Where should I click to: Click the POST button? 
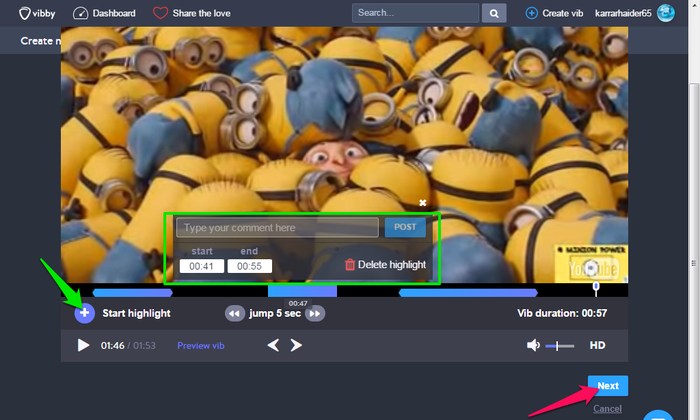tap(405, 227)
